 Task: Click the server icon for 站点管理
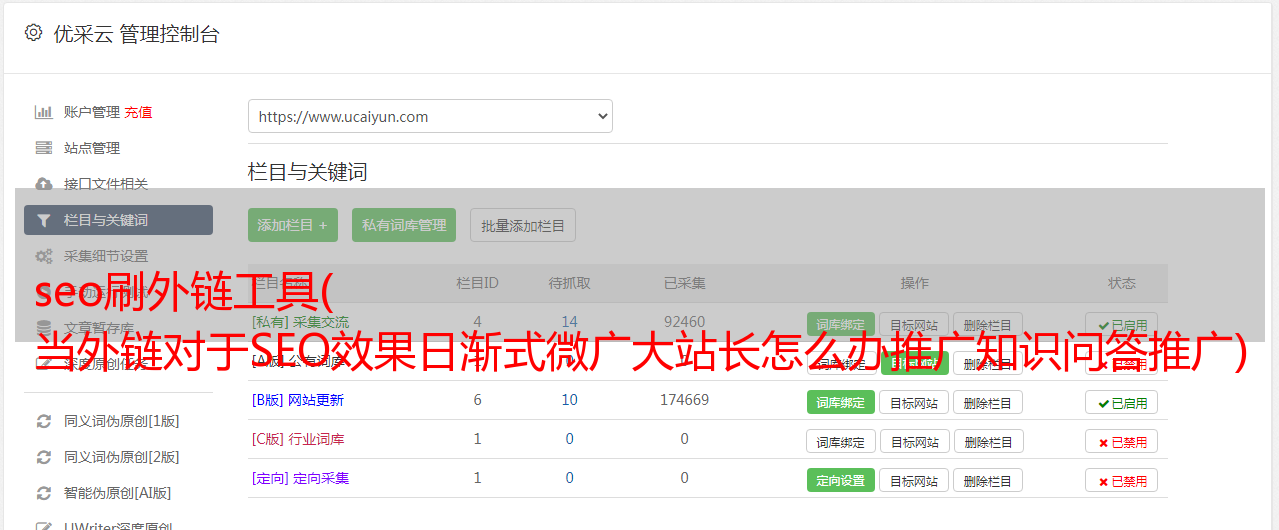(43, 148)
